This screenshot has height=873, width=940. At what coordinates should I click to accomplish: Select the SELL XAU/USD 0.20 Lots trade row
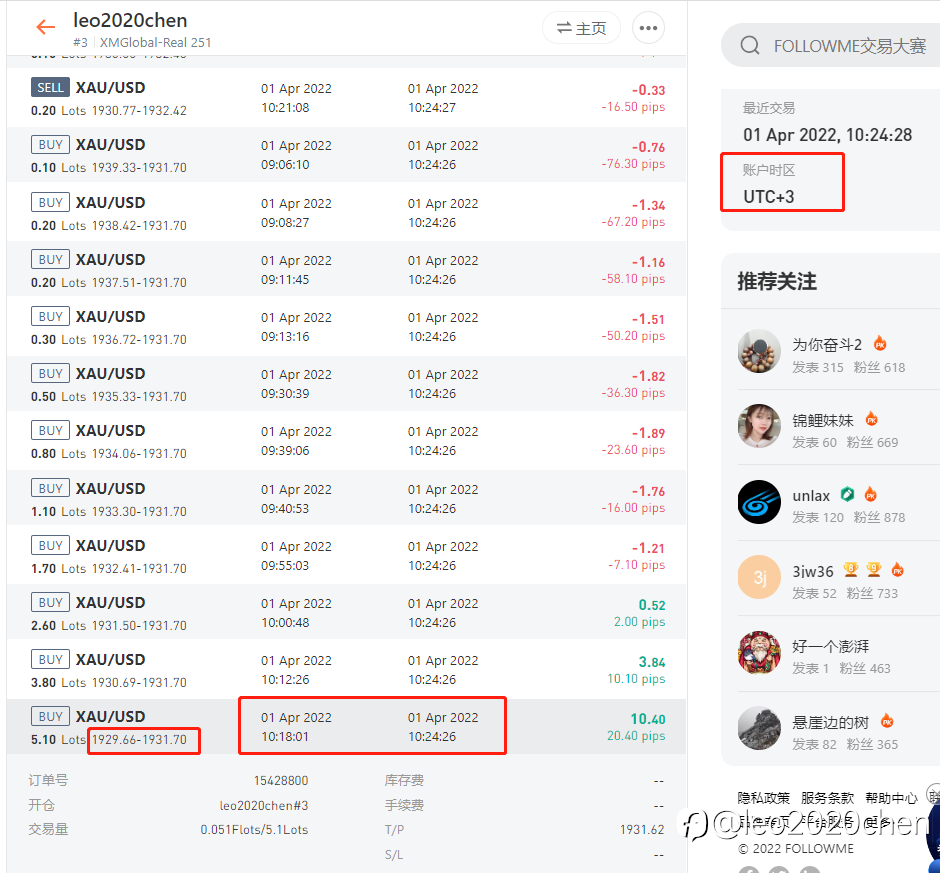tap(347, 98)
